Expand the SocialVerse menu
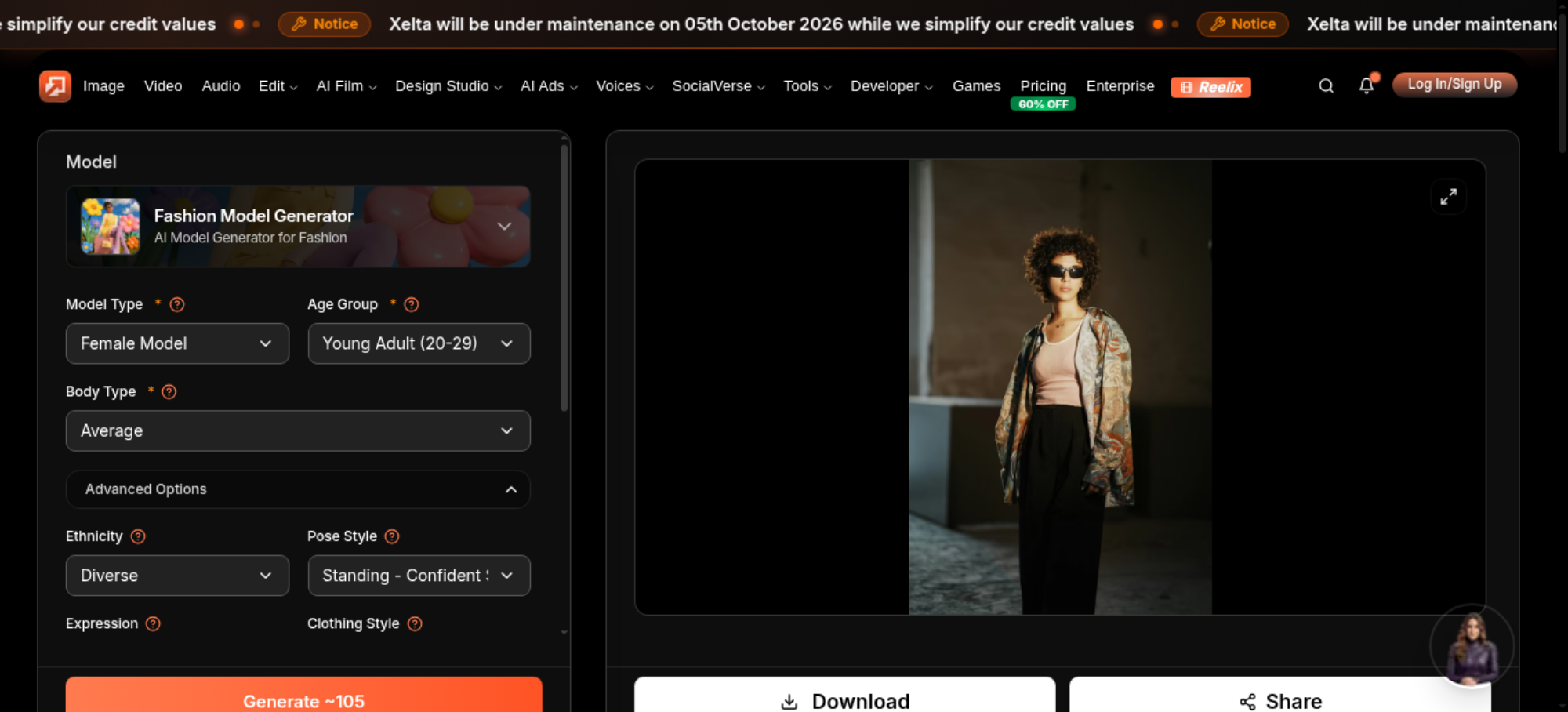 (x=718, y=86)
